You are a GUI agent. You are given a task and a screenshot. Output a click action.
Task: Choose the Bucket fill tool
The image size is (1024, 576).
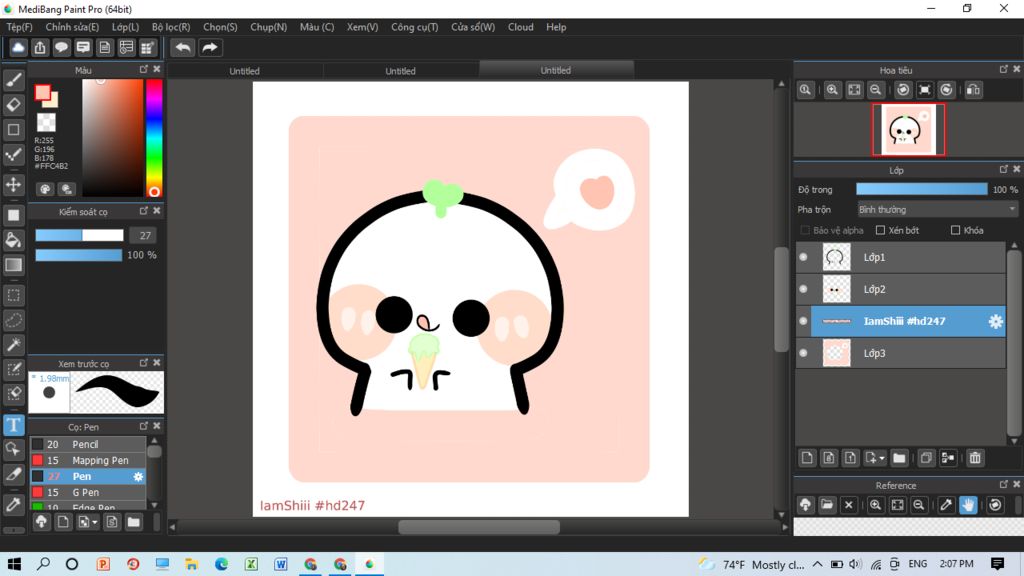(14, 240)
